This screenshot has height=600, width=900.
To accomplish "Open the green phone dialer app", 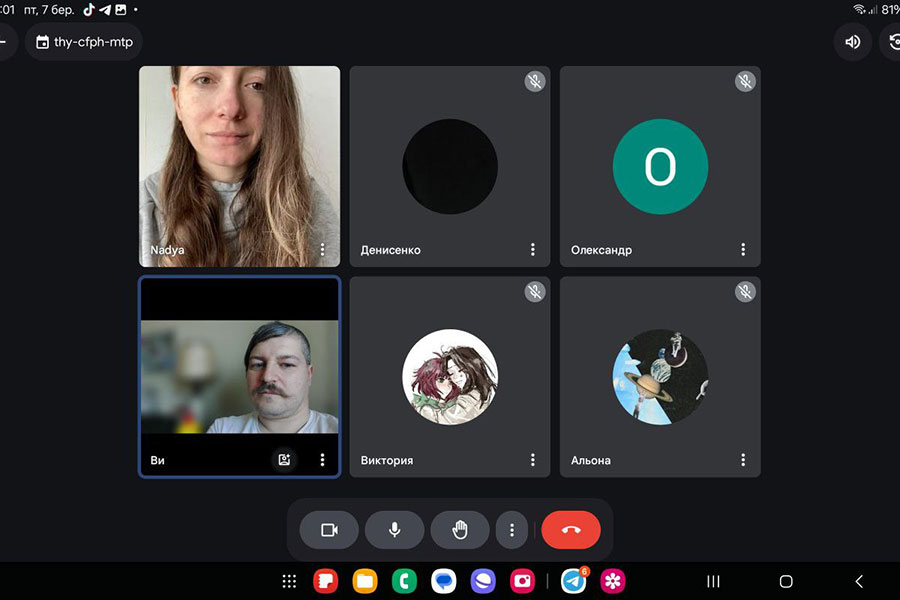I will point(405,581).
